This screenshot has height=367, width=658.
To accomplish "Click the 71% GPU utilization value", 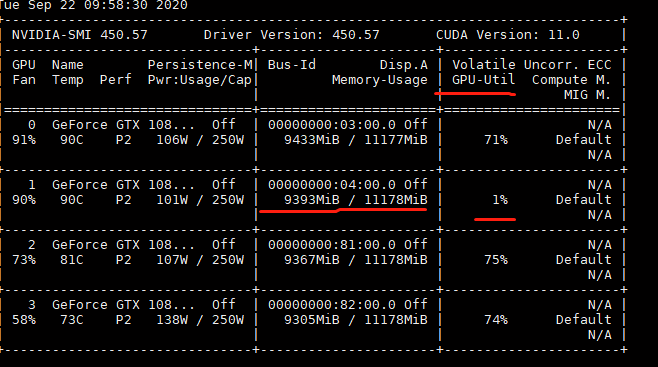I will pos(496,140).
